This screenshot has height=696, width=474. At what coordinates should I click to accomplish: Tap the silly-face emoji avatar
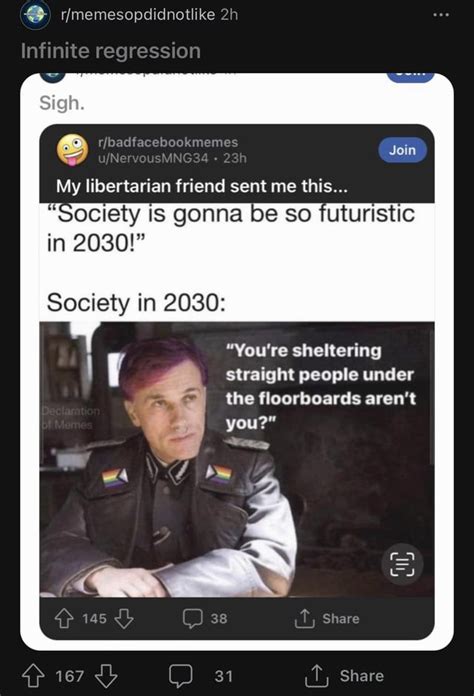(x=72, y=150)
